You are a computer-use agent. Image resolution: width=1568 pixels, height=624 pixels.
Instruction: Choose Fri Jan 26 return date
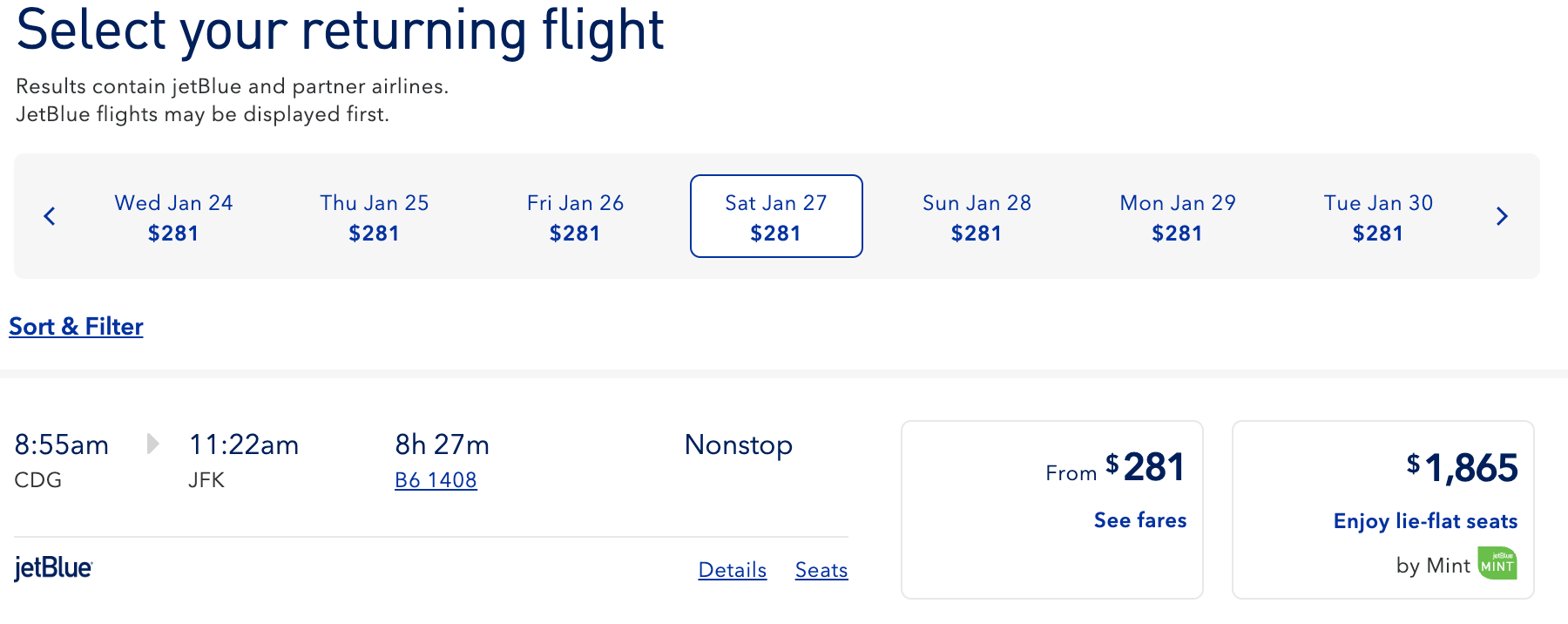tap(575, 217)
